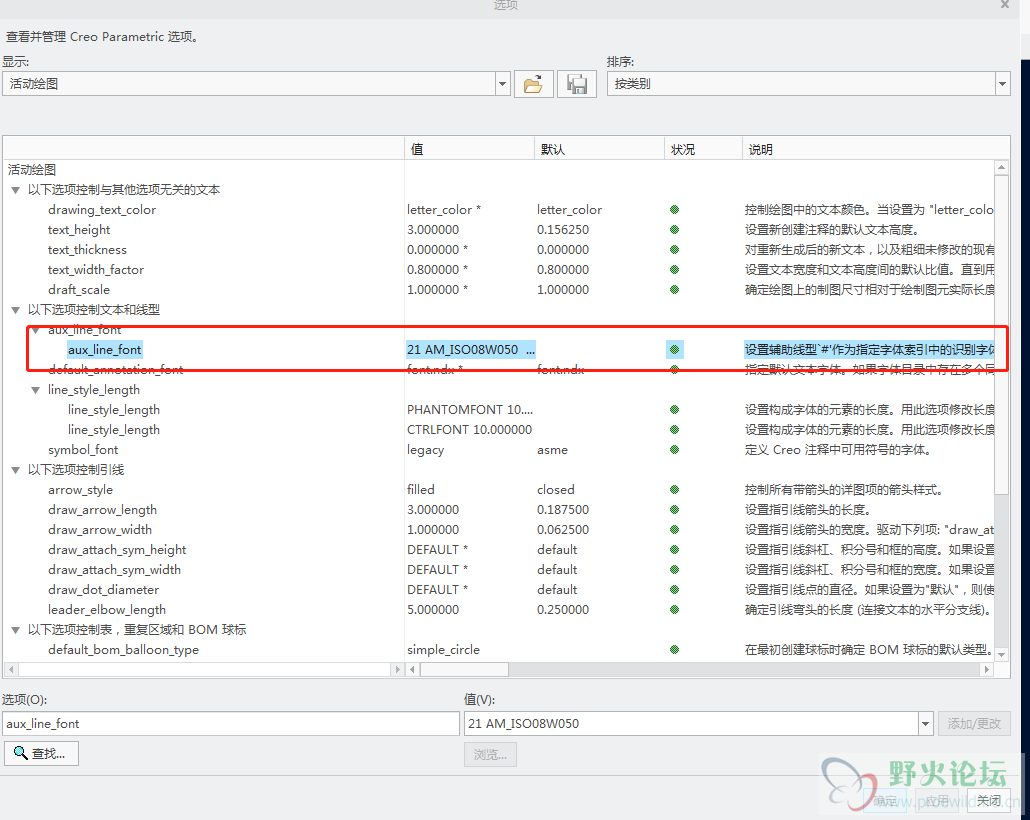Image resolution: width=1030 pixels, height=820 pixels.
Task: Click the green status dot for symbol_font
Action: click(674, 449)
